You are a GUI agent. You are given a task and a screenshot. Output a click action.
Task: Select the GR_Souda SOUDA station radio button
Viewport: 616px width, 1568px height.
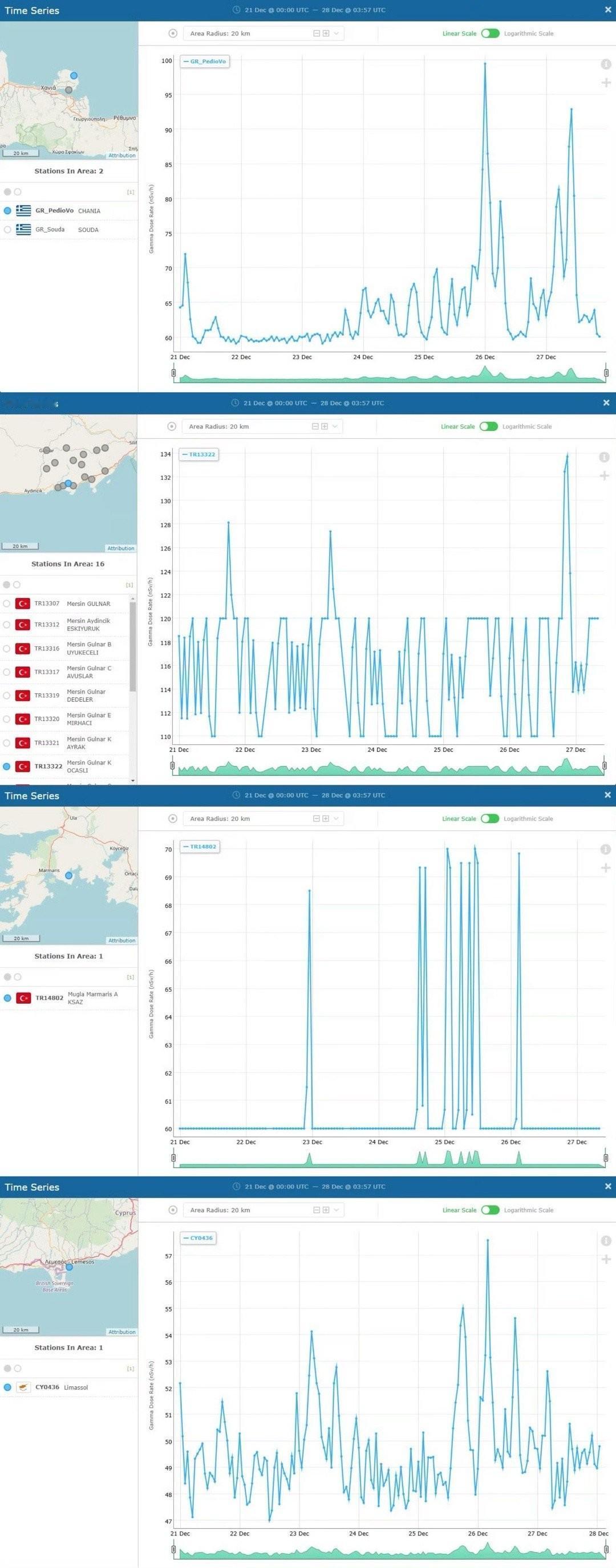coord(7,230)
